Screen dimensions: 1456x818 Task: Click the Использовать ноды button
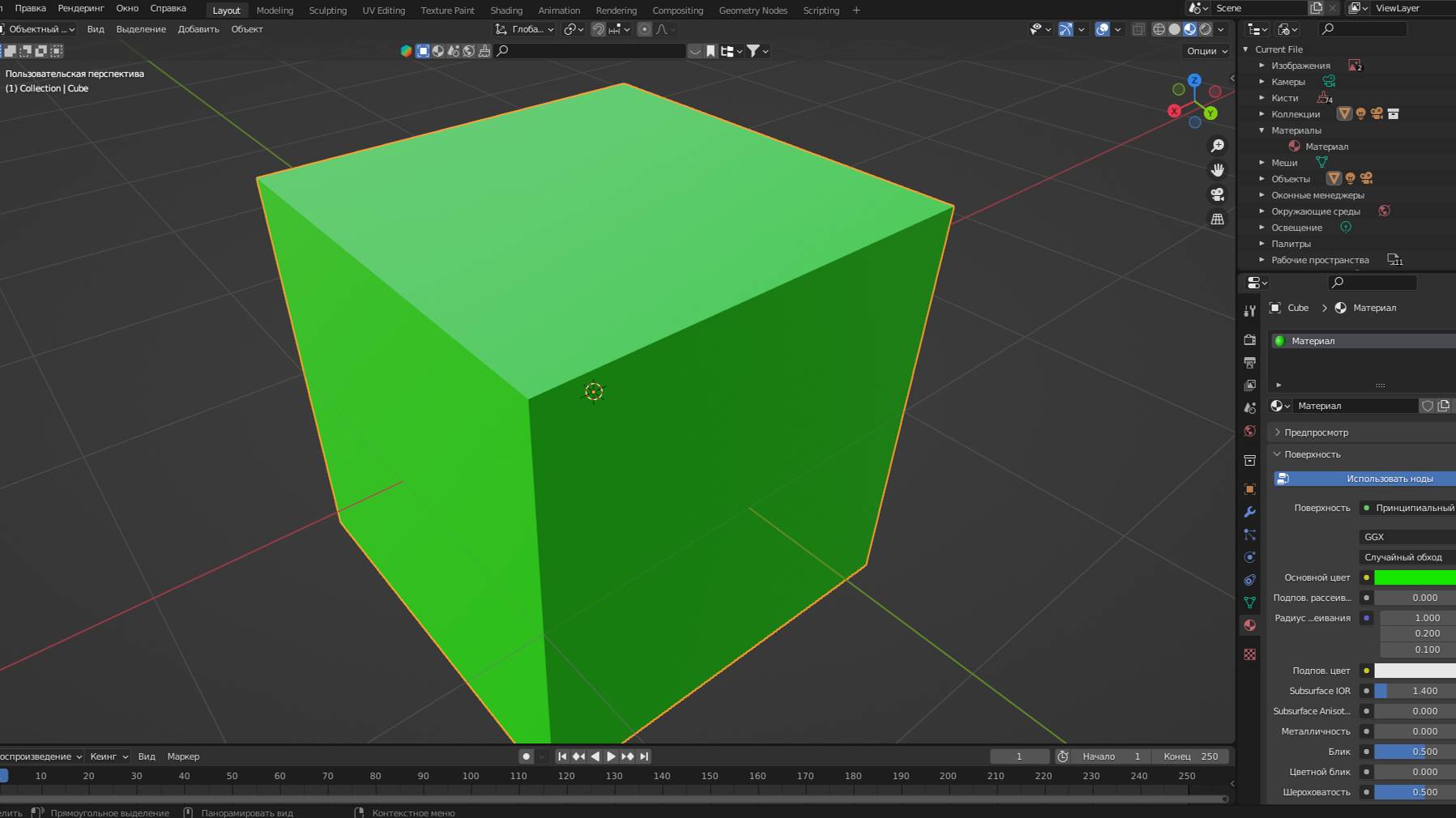(1365, 479)
